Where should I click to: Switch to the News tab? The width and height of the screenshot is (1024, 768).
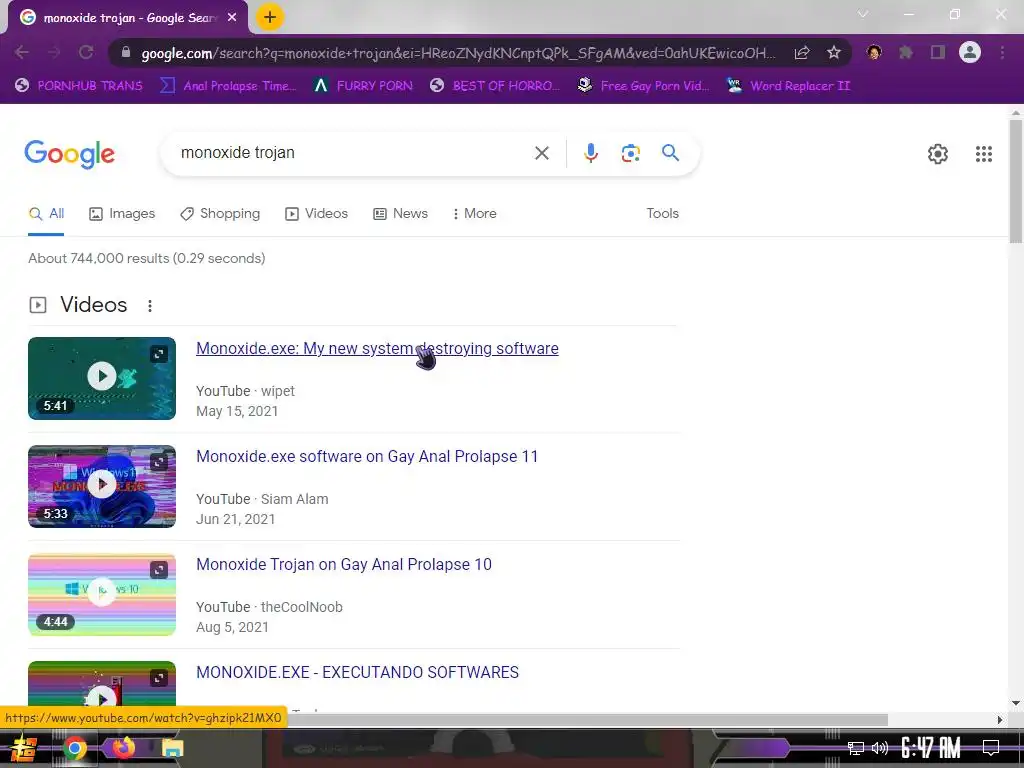point(400,214)
